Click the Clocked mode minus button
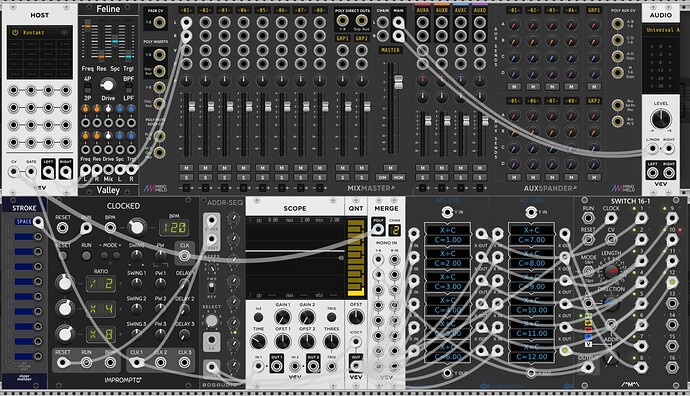Screen dimensions: 690x396 coord(104,256)
